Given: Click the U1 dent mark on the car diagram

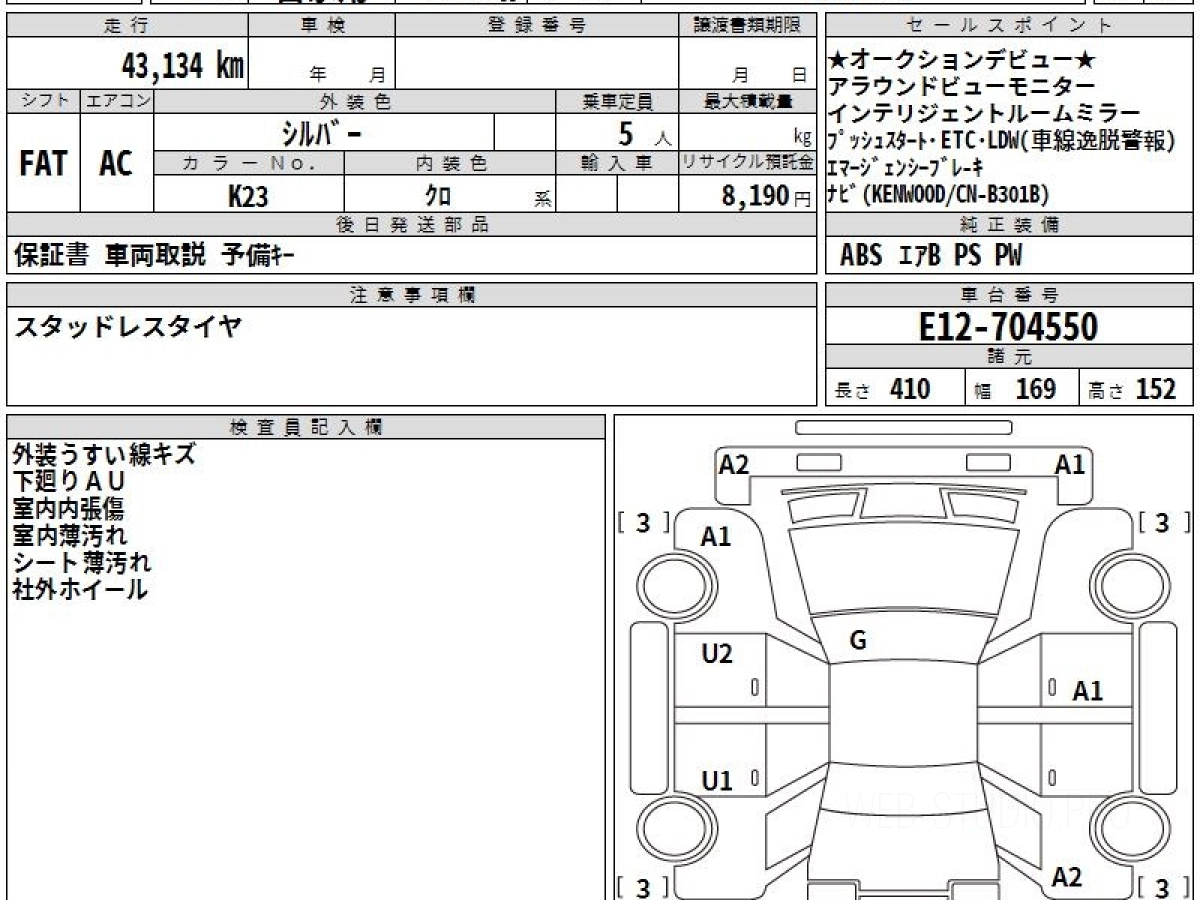Looking at the screenshot, I should [x=717, y=781].
